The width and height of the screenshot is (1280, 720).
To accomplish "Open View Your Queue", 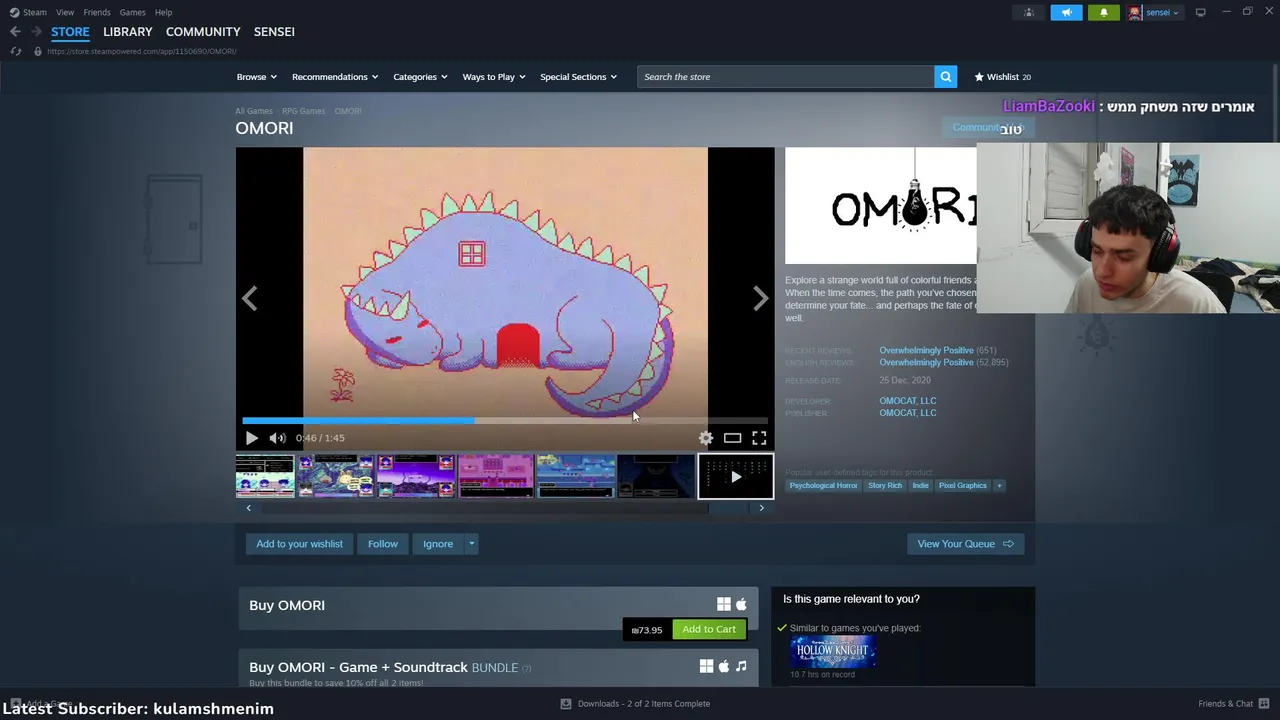I will (x=965, y=544).
